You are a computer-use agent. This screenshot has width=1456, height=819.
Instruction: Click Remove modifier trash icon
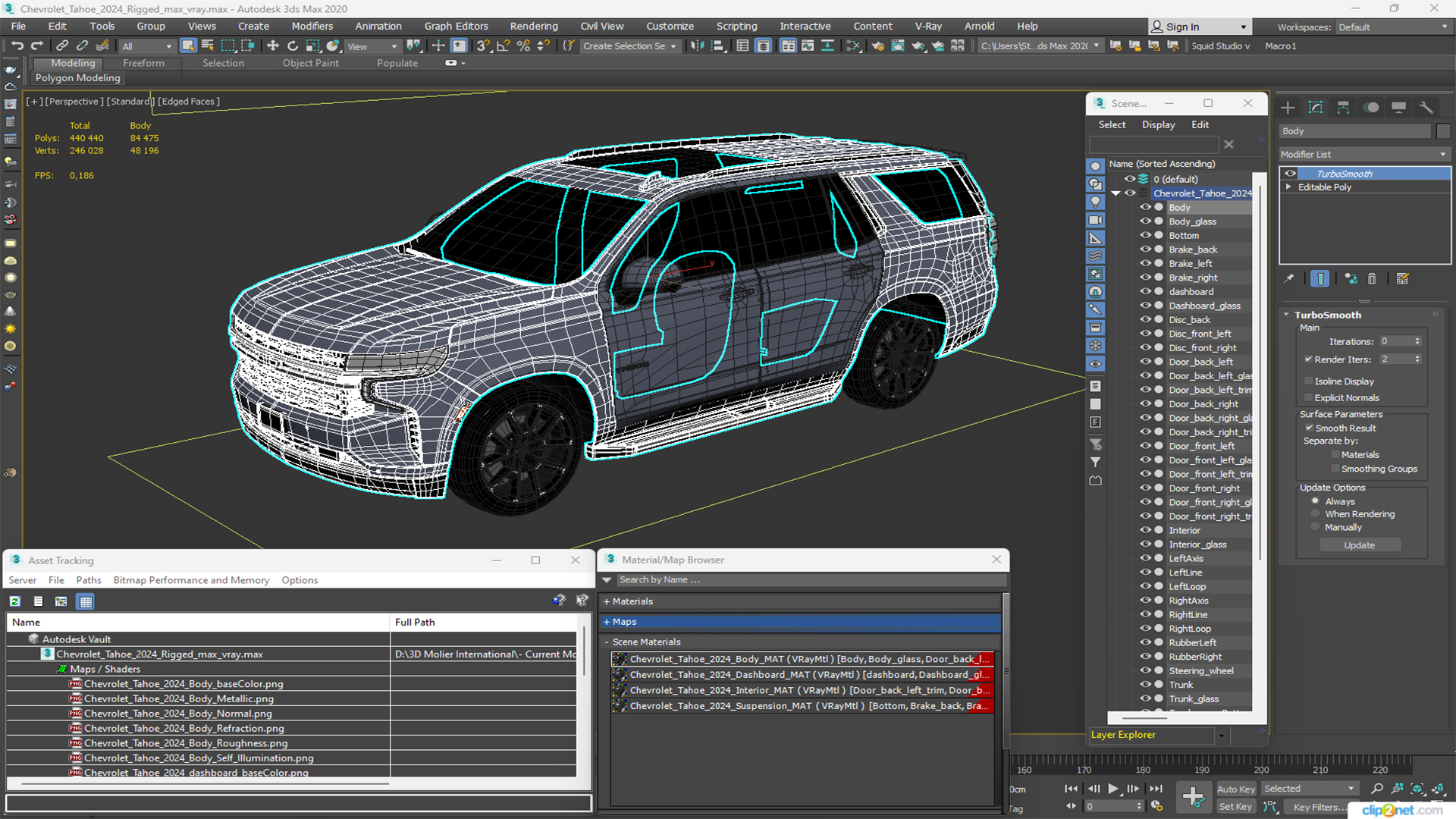(1372, 279)
